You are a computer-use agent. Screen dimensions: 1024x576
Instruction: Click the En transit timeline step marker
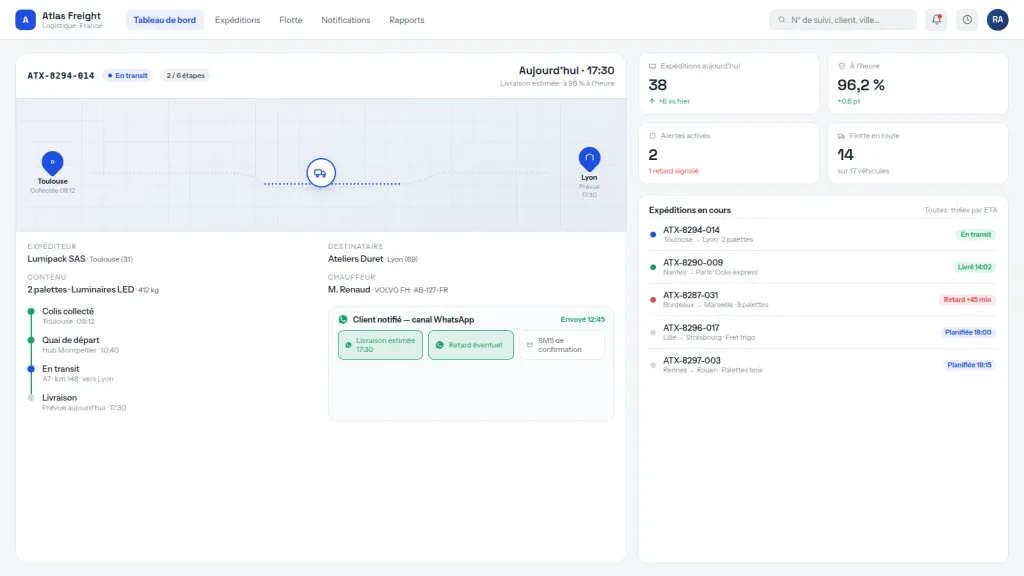tap(31, 369)
